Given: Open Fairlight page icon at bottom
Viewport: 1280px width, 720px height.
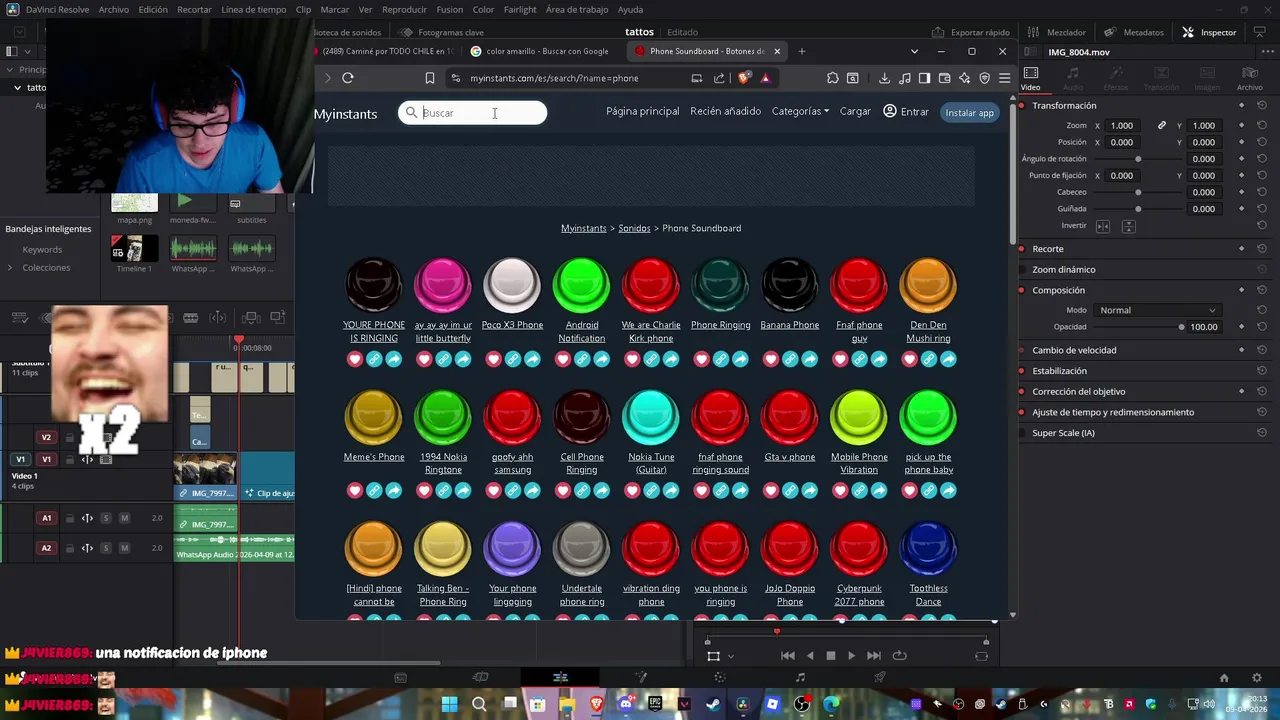Looking at the screenshot, I should 800,677.
